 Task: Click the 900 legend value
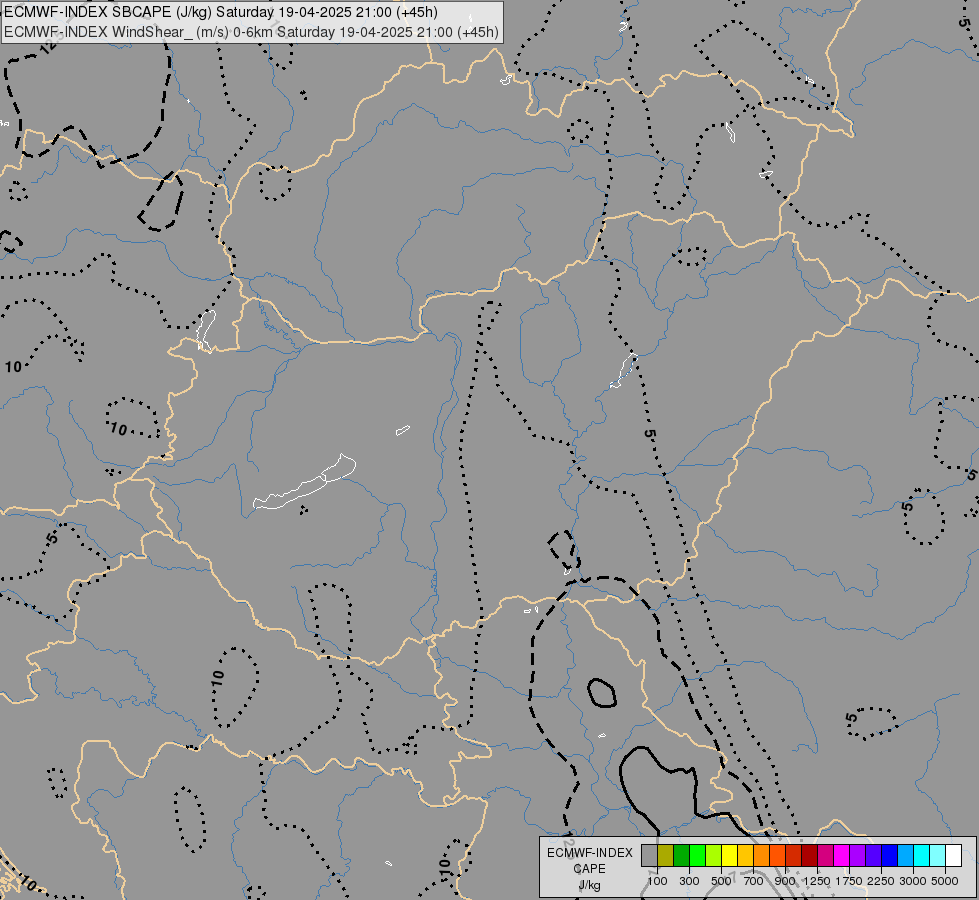click(x=785, y=881)
